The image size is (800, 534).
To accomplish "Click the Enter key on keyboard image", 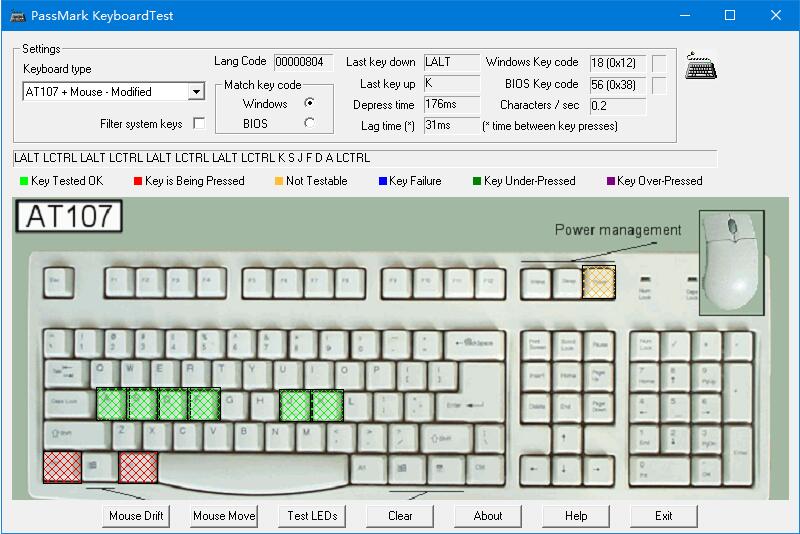I will [x=472, y=393].
